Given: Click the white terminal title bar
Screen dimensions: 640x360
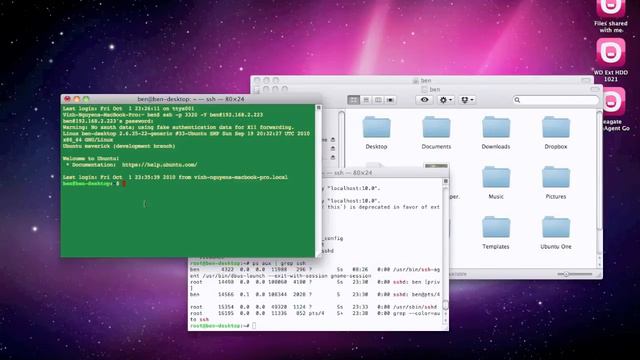Looking at the screenshot, I should click(384, 173).
